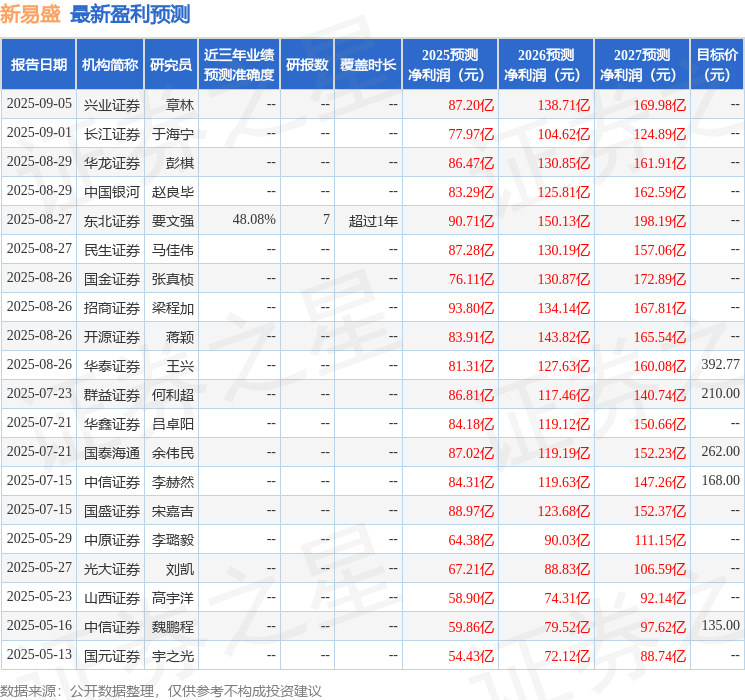This screenshot has height=700, width=745.
Task: Click the 近三年业绩预测准确度 column header
Action: click(239, 64)
